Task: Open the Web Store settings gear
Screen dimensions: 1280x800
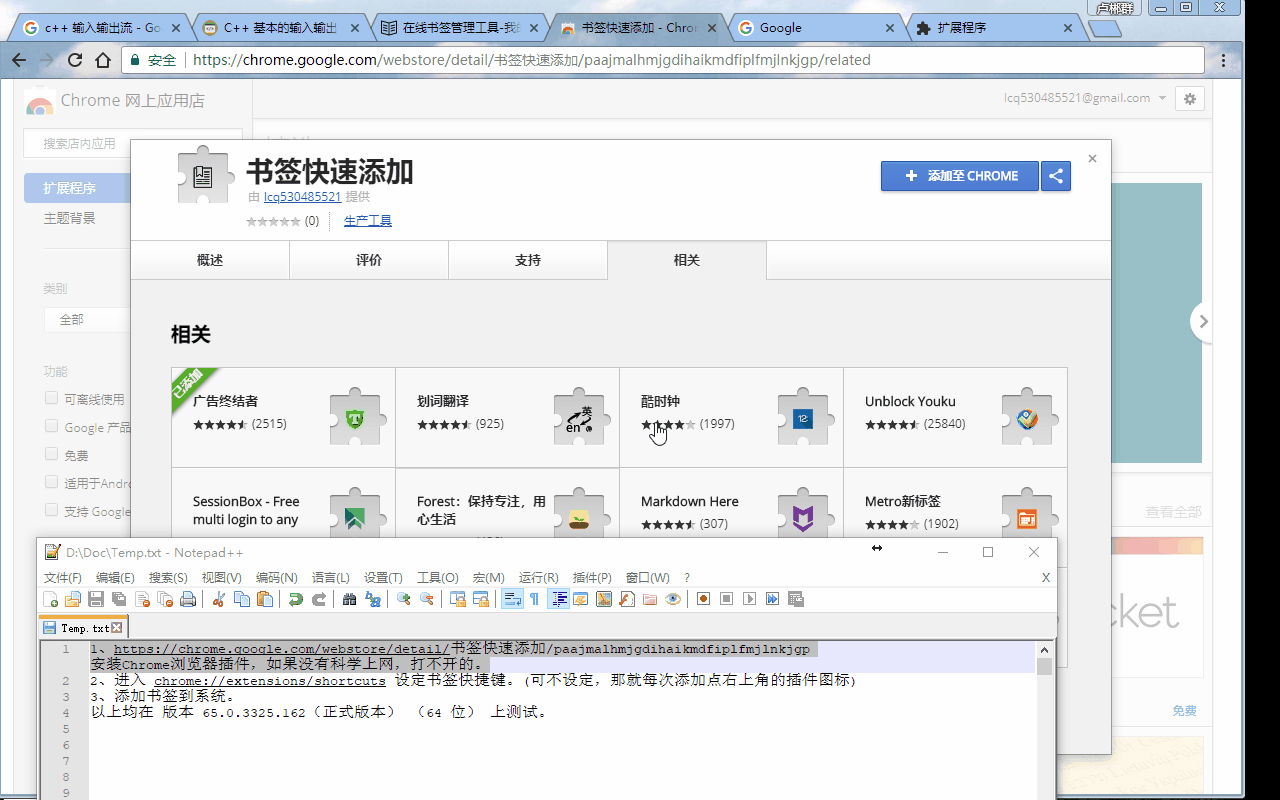Action: [x=1189, y=98]
